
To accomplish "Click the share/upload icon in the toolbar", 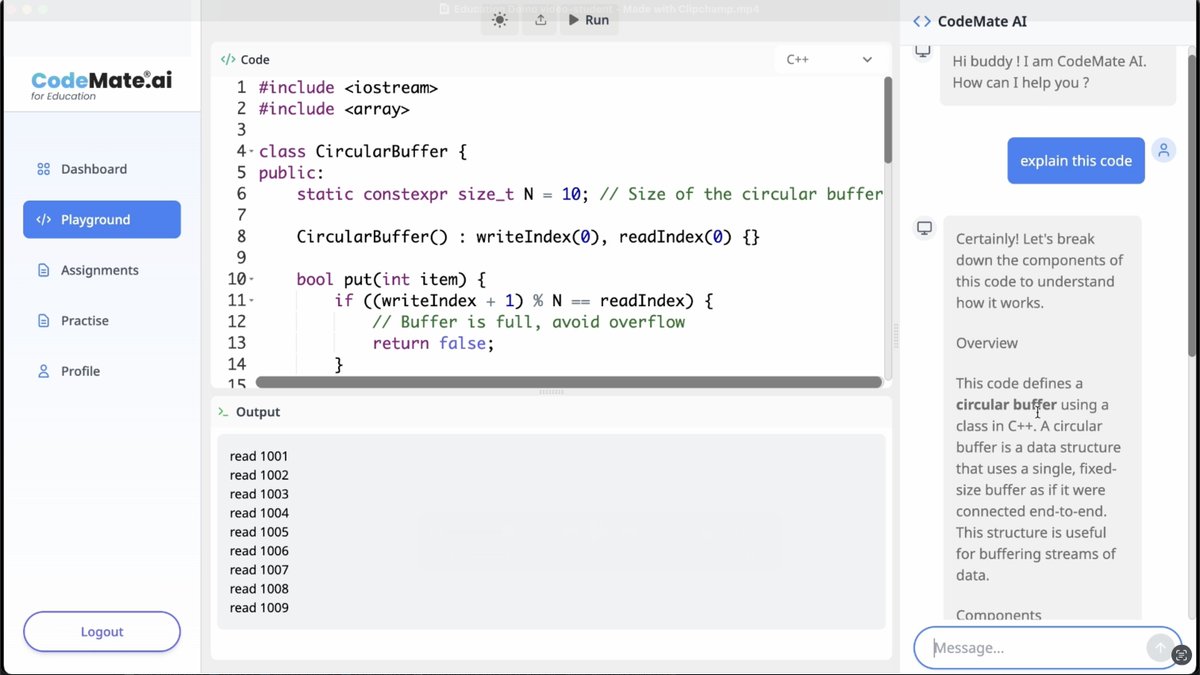I will [x=540, y=20].
